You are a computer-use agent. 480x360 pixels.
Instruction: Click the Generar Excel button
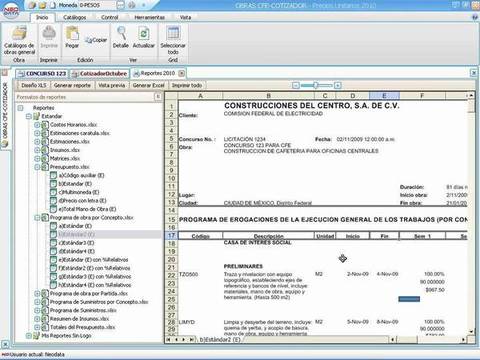pos(149,85)
